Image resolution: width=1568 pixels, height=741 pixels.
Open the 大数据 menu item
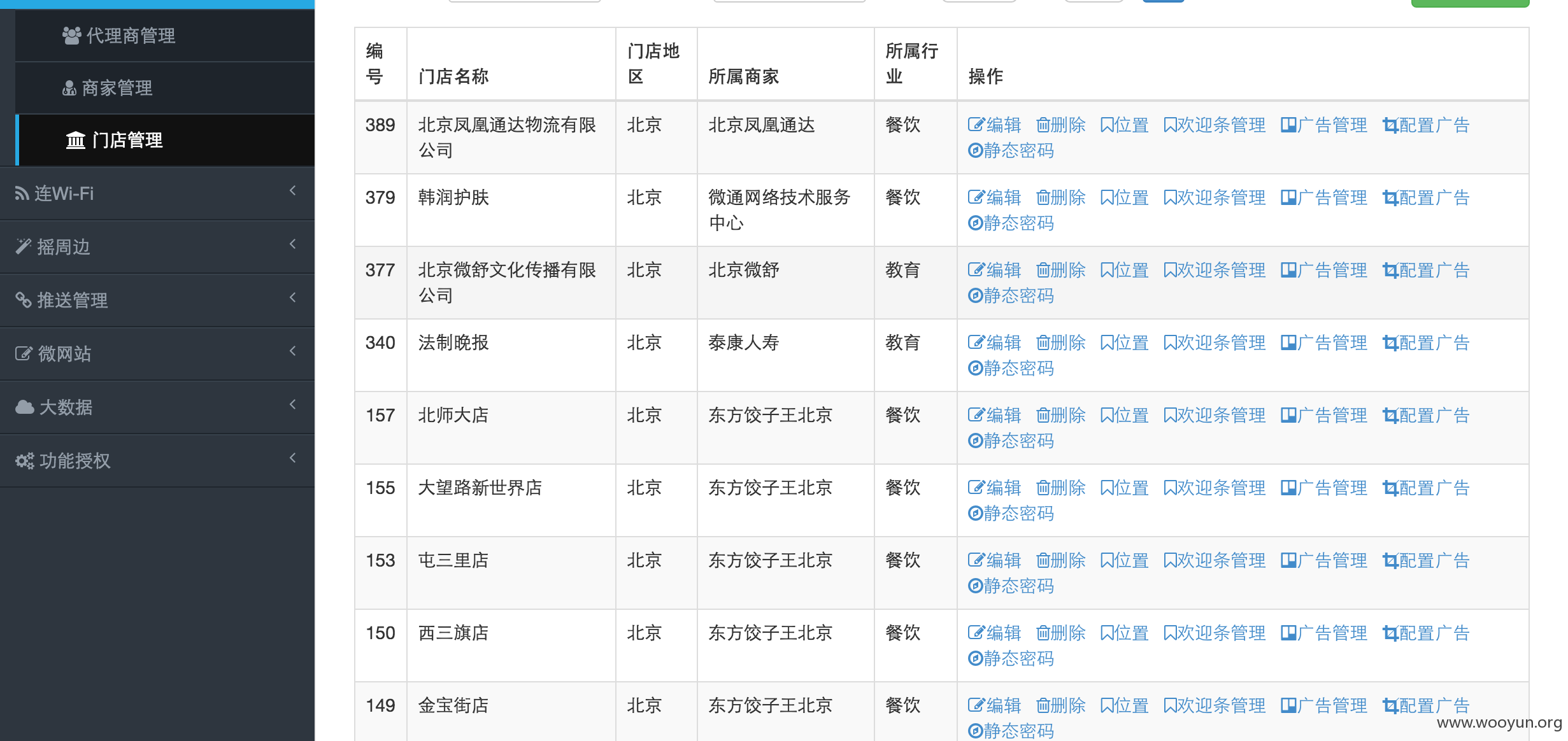click(157, 407)
